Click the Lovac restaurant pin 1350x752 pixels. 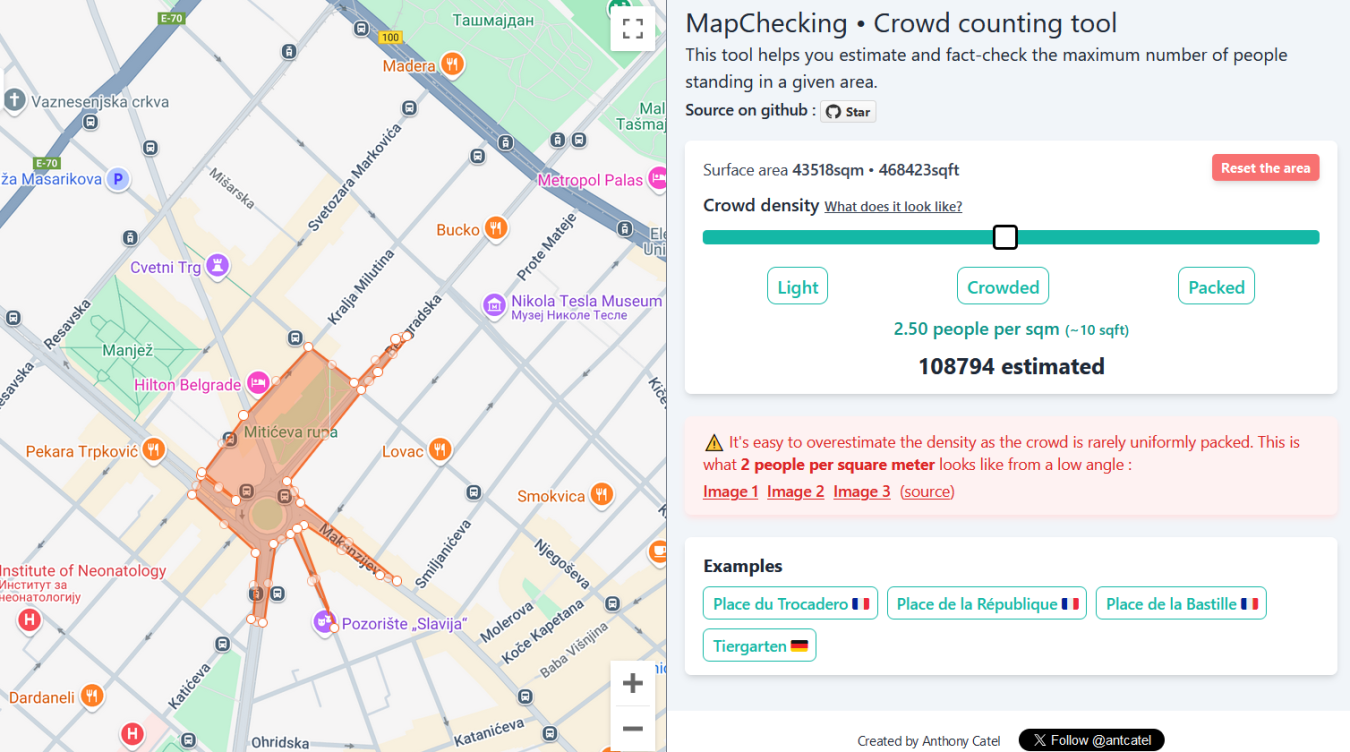pyautogui.click(x=440, y=451)
